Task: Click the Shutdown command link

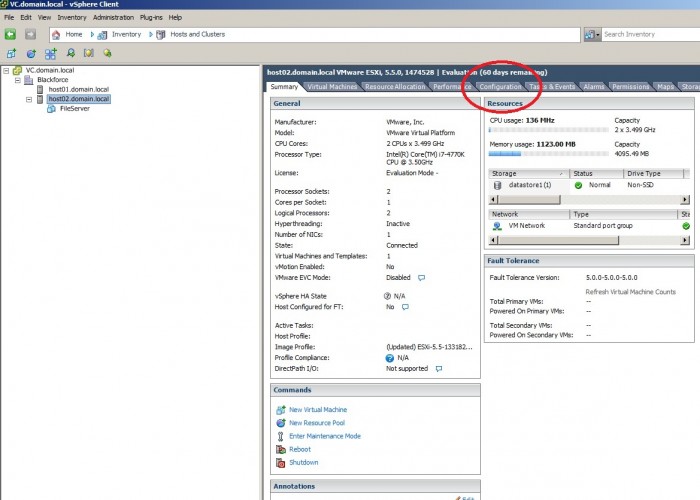Action: (x=304, y=462)
